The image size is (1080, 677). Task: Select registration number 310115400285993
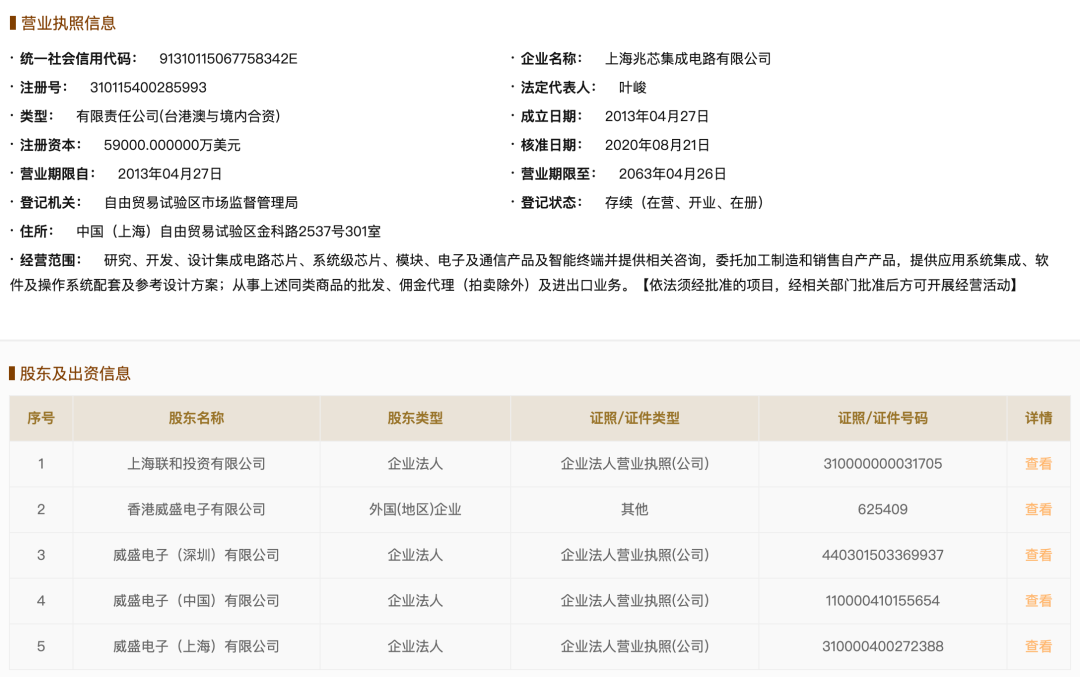tap(148, 87)
